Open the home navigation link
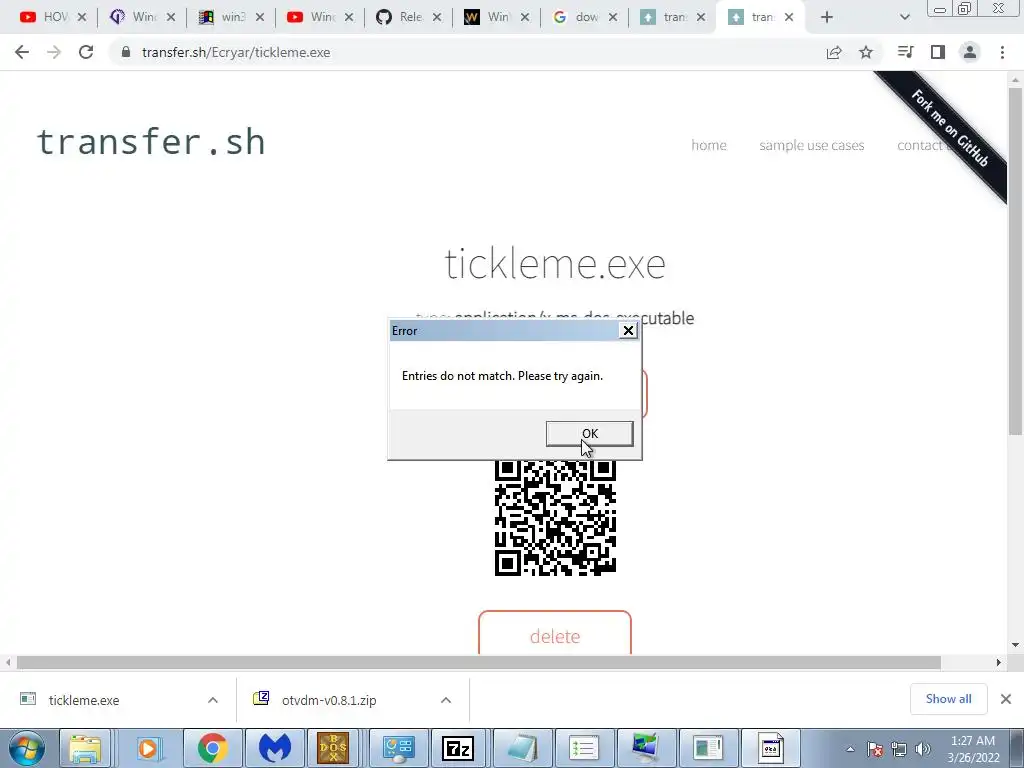The image size is (1024, 768). click(x=709, y=145)
